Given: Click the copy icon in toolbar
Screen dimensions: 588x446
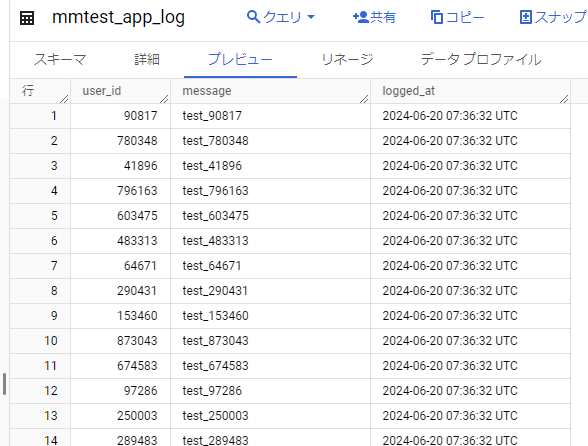Looking at the screenshot, I should (x=437, y=17).
